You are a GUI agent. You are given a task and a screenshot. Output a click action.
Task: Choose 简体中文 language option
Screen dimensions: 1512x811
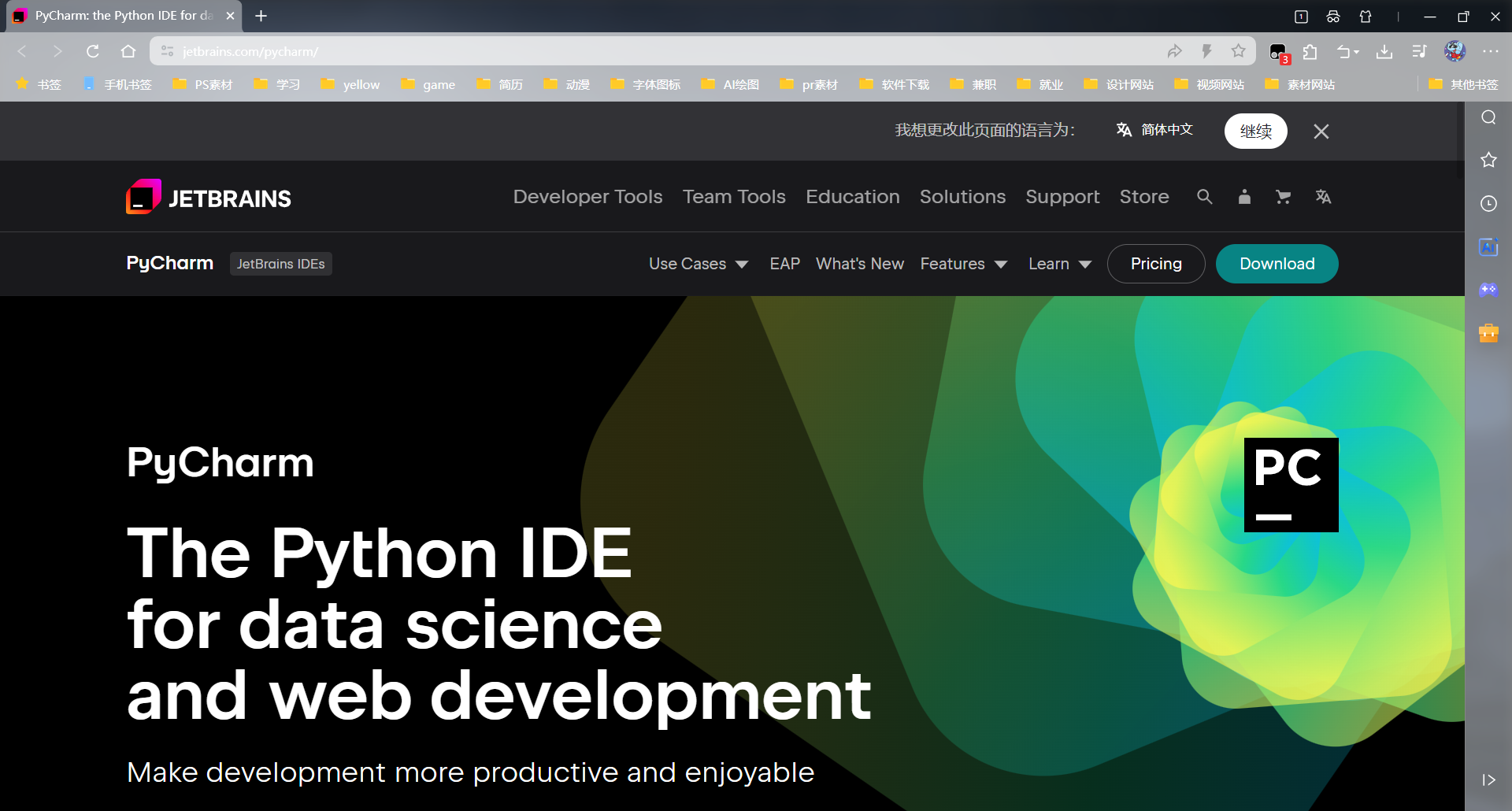coord(1154,130)
